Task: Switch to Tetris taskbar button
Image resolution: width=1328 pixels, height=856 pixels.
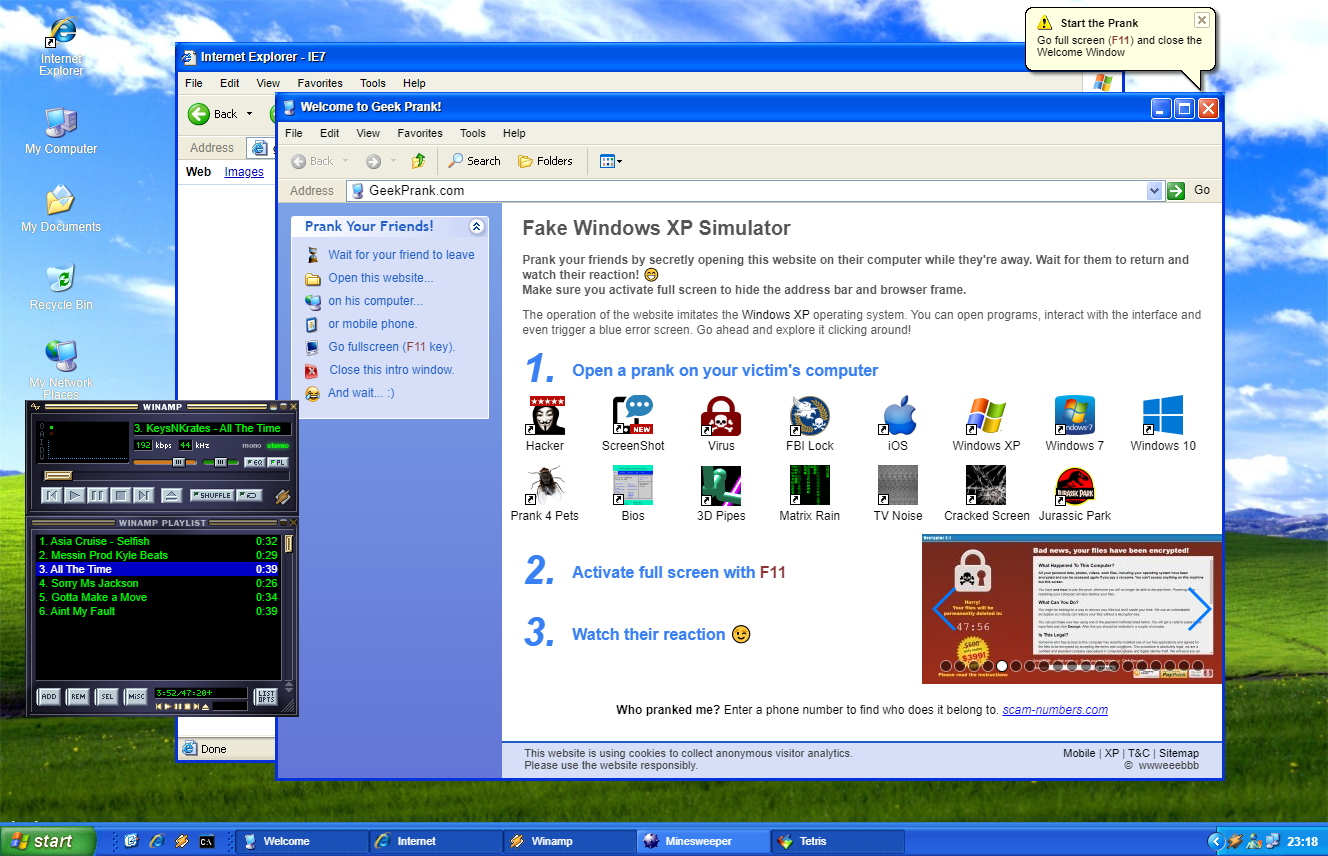Action: point(837,842)
